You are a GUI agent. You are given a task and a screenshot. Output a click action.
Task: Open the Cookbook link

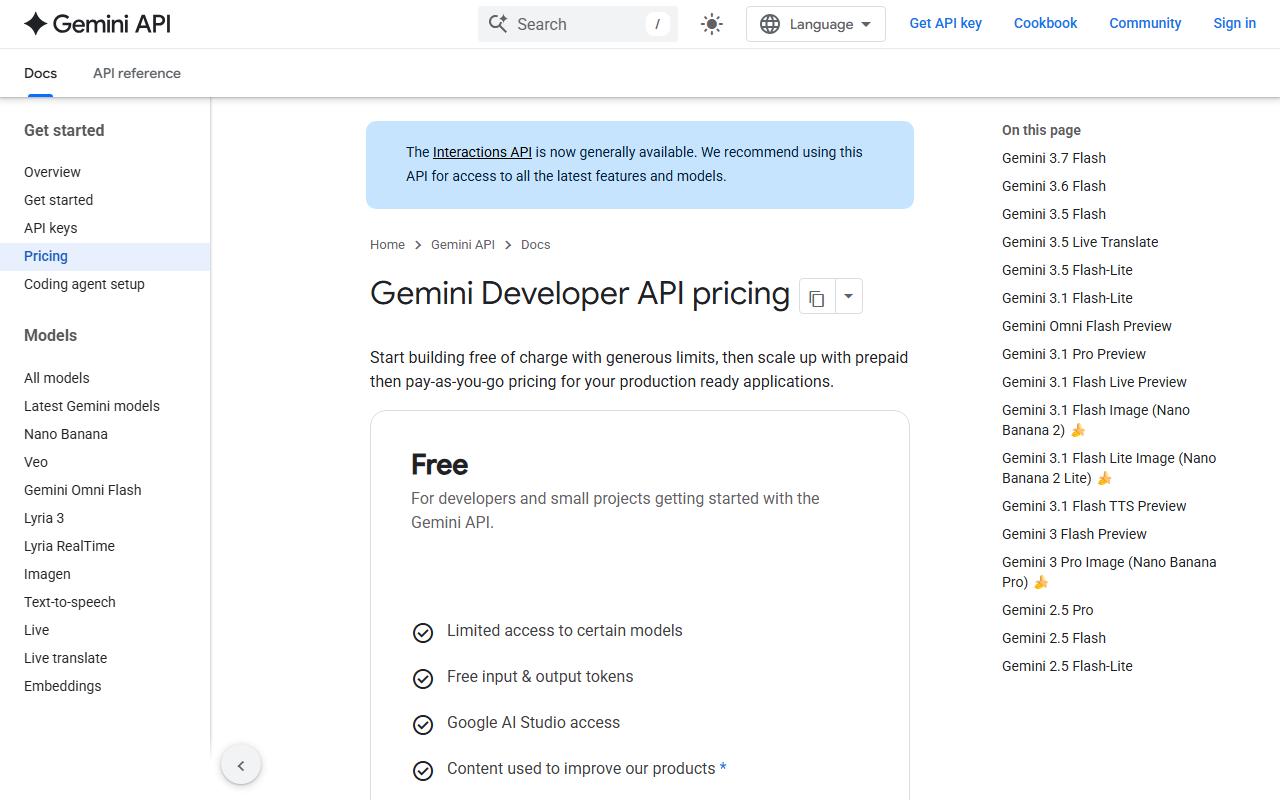pos(1045,23)
